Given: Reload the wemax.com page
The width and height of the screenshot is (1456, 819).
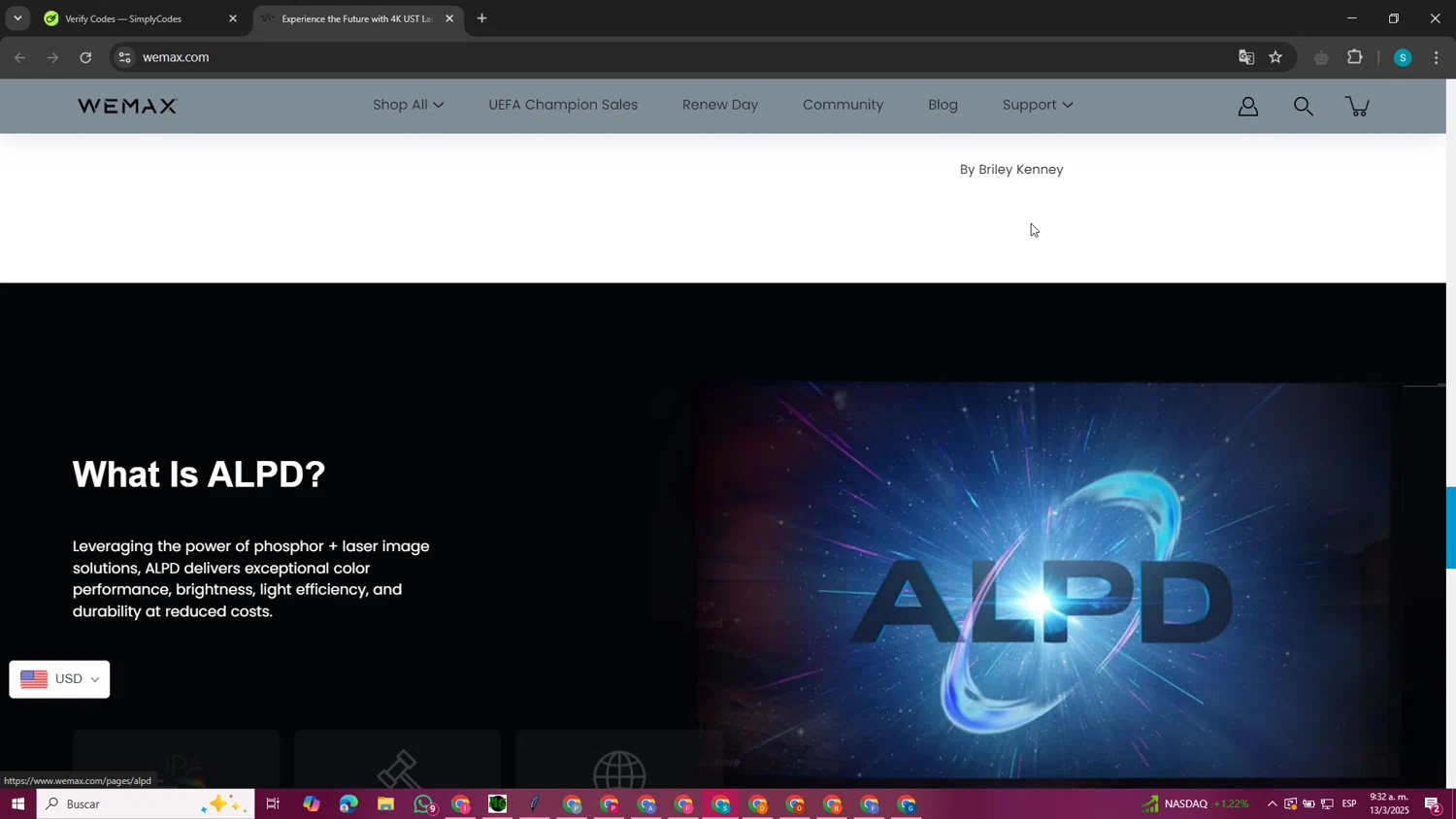Looking at the screenshot, I should [85, 57].
